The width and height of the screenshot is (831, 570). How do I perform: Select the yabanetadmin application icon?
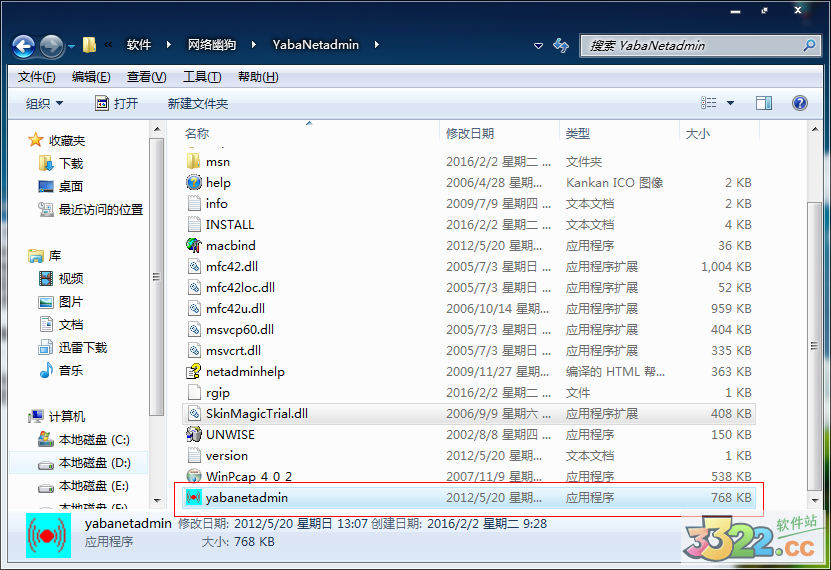tap(194, 498)
